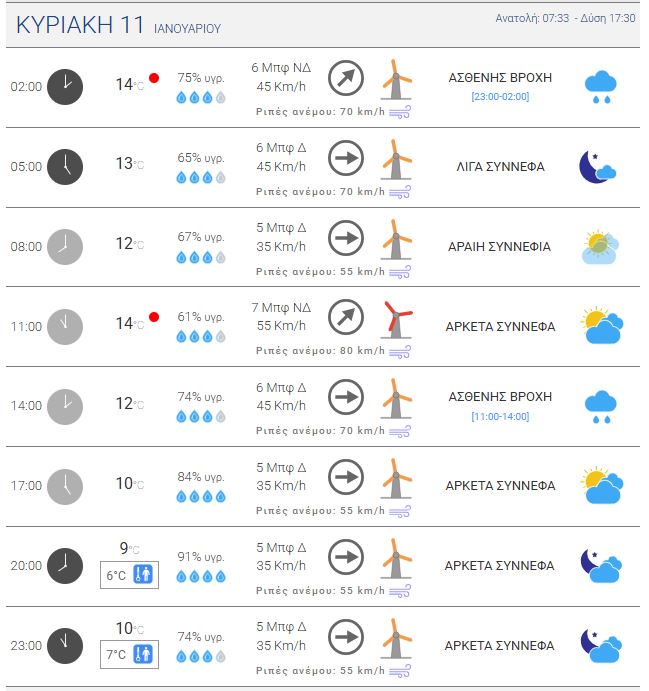The width and height of the screenshot is (649, 691).
Task: Click the hazy sun icon at 08:00
Action: pos(600,246)
